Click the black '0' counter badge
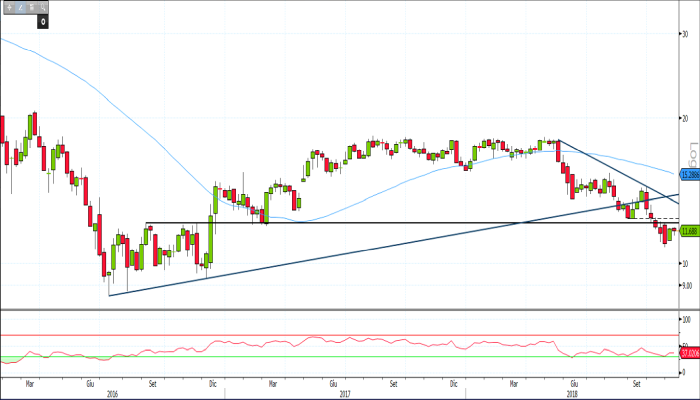The width and height of the screenshot is (700, 400). click(x=44, y=20)
